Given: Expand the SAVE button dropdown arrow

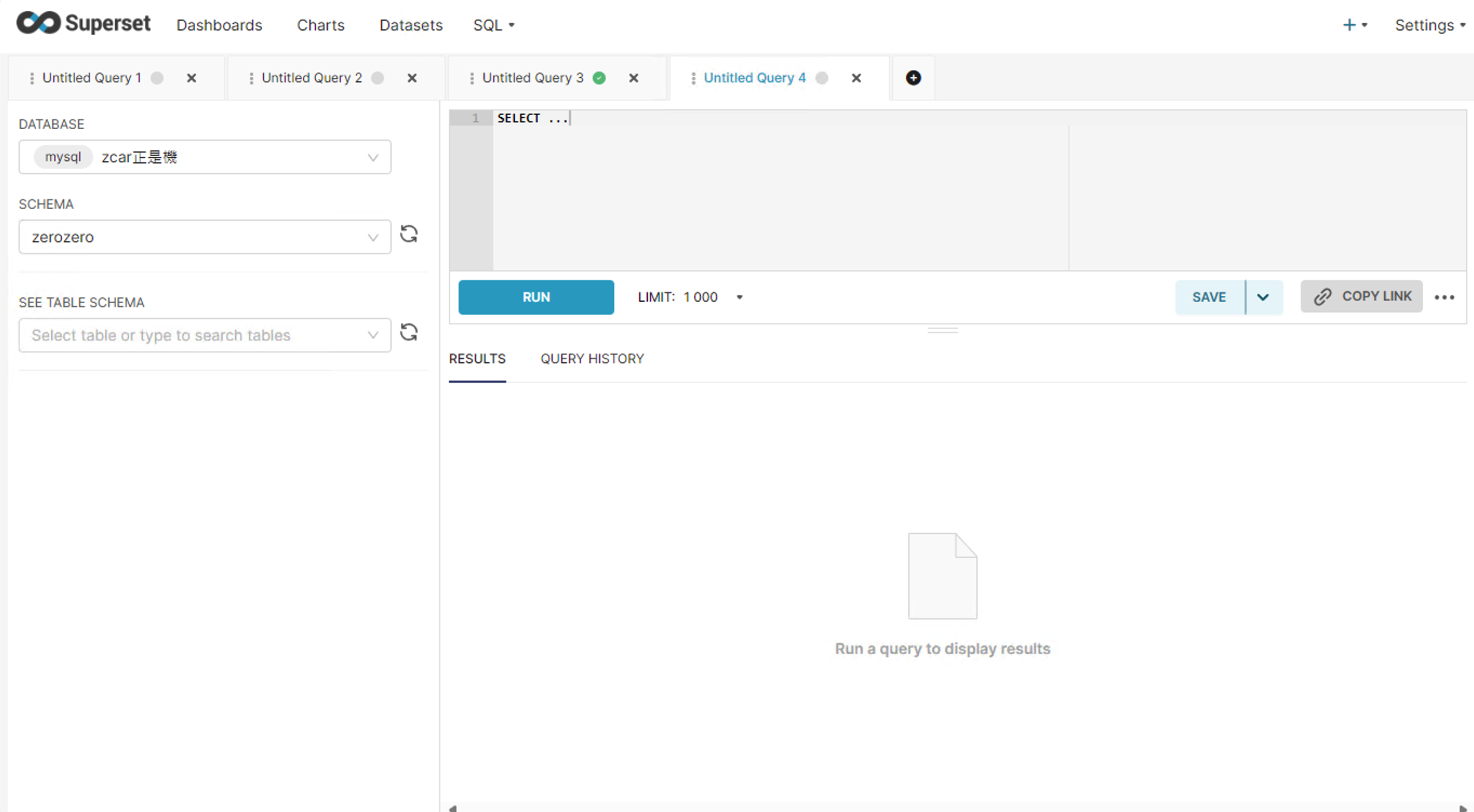Looking at the screenshot, I should 1263,297.
